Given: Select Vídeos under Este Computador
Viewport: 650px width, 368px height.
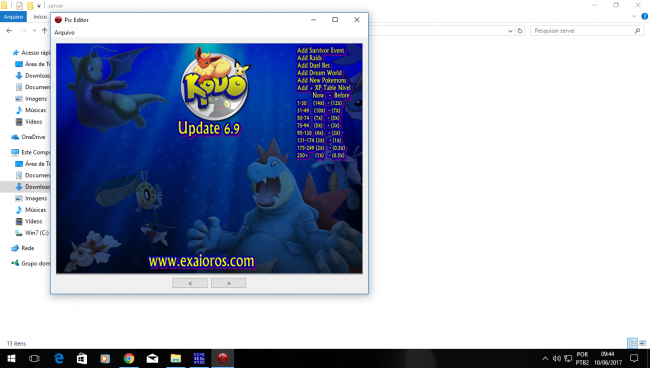Looking at the screenshot, I should point(29,221).
